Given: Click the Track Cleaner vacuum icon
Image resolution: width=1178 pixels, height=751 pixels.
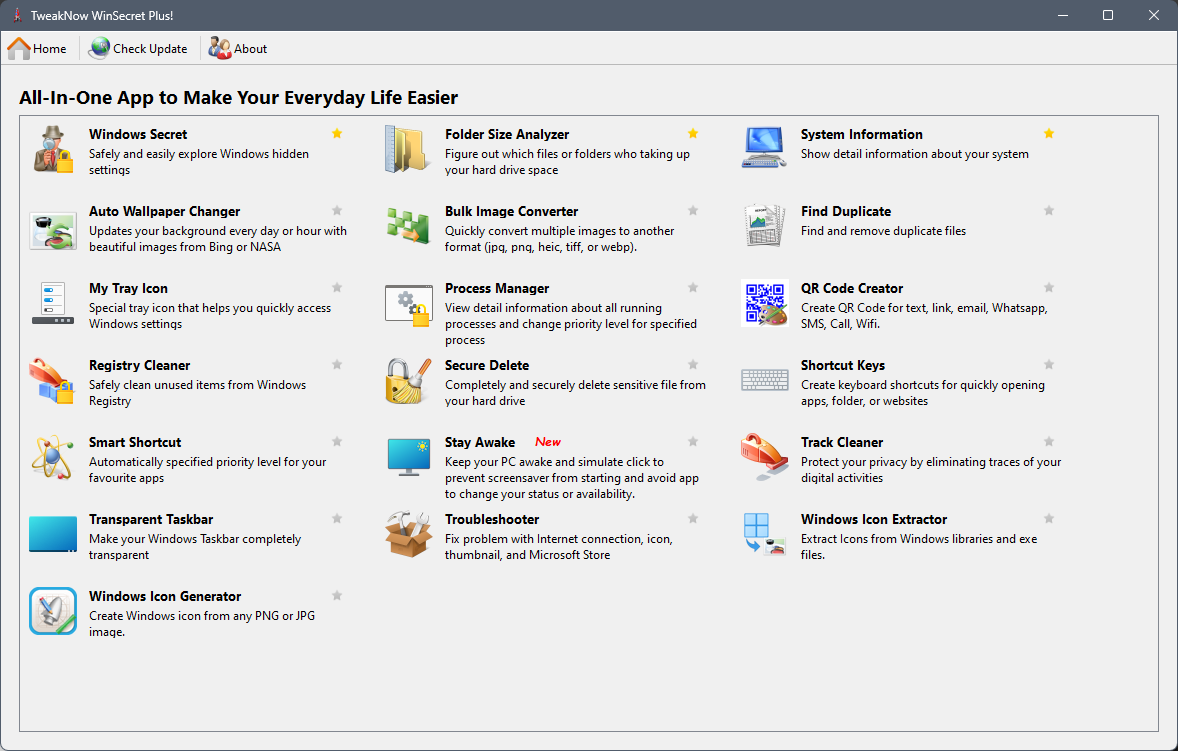Looking at the screenshot, I should click(x=764, y=458).
